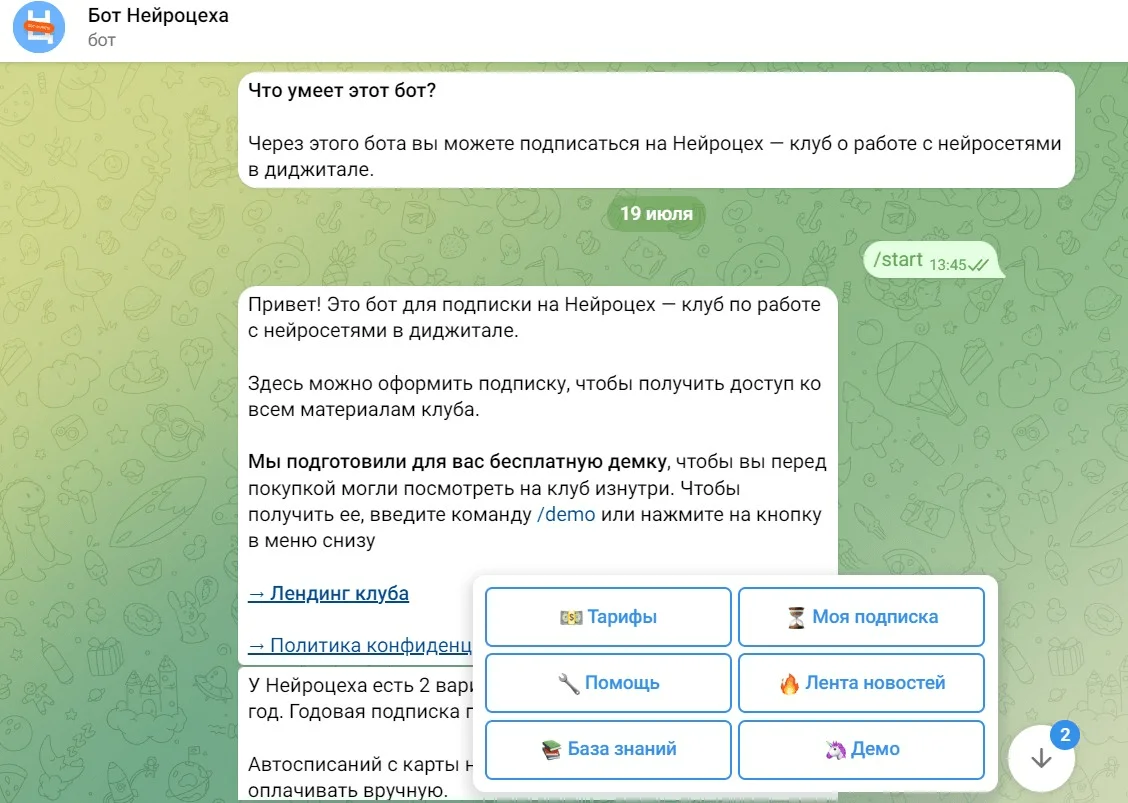Click the bold text about бесплатную демку
The height and width of the screenshot is (803, 1128).
pyautogui.click(x=458, y=461)
